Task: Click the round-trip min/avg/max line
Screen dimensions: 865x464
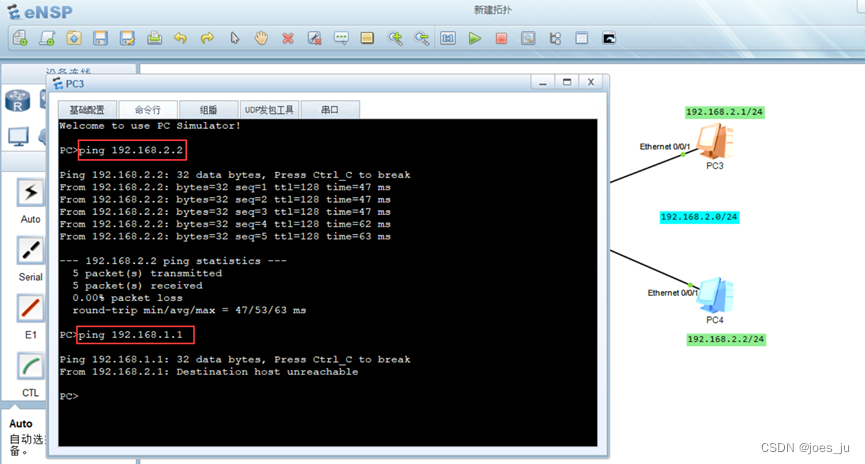Action: click(x=189, y=310)
